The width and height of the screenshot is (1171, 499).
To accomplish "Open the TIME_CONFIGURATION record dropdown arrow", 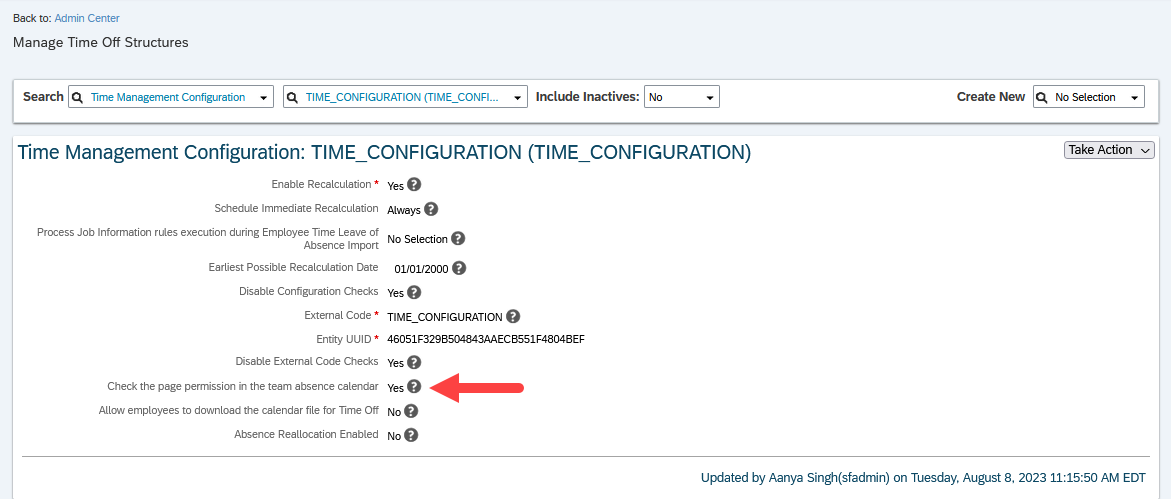I will (517, 98).
